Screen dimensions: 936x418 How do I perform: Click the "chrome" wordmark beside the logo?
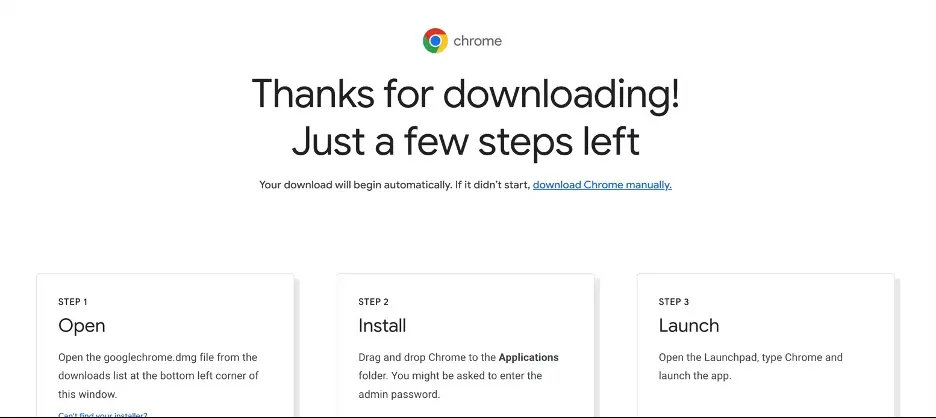[x=478, y=41]
